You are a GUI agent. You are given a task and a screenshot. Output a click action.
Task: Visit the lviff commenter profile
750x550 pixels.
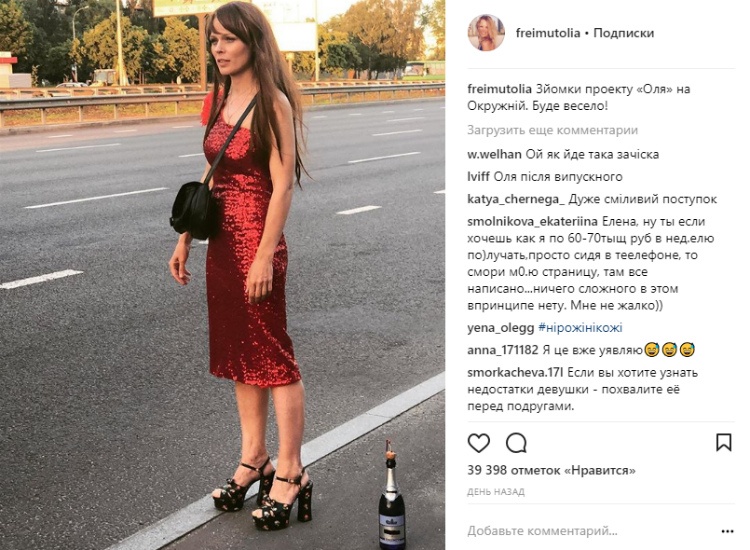coord(478,176)
